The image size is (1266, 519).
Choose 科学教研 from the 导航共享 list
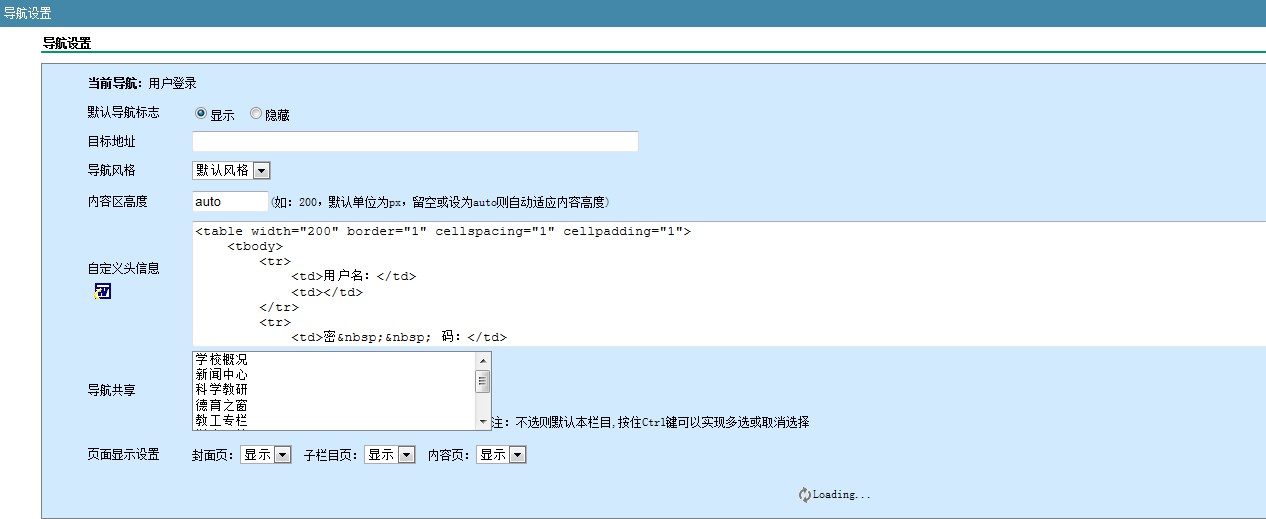(x=221, y=389)
